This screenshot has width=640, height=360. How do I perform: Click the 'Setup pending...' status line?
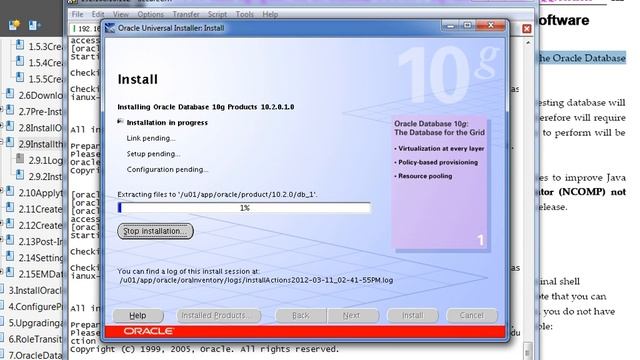(153, 154)
